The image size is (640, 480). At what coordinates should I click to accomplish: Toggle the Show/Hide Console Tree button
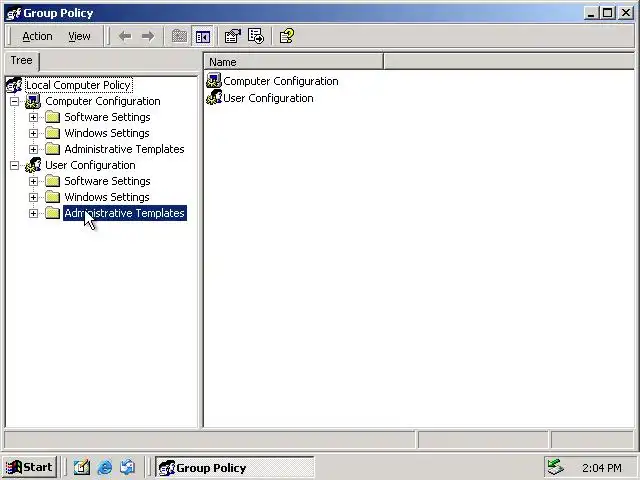point(203,37)
